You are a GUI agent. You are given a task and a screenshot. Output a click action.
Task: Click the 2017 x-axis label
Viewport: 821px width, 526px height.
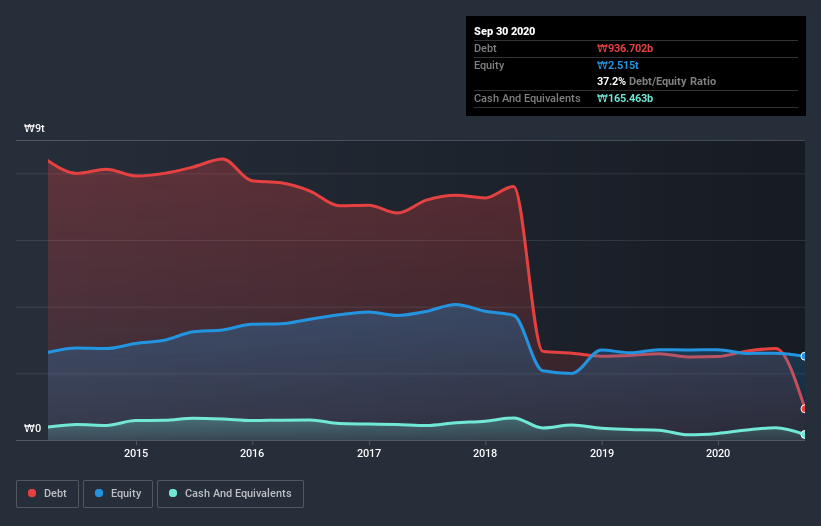(x=369, y=453)
